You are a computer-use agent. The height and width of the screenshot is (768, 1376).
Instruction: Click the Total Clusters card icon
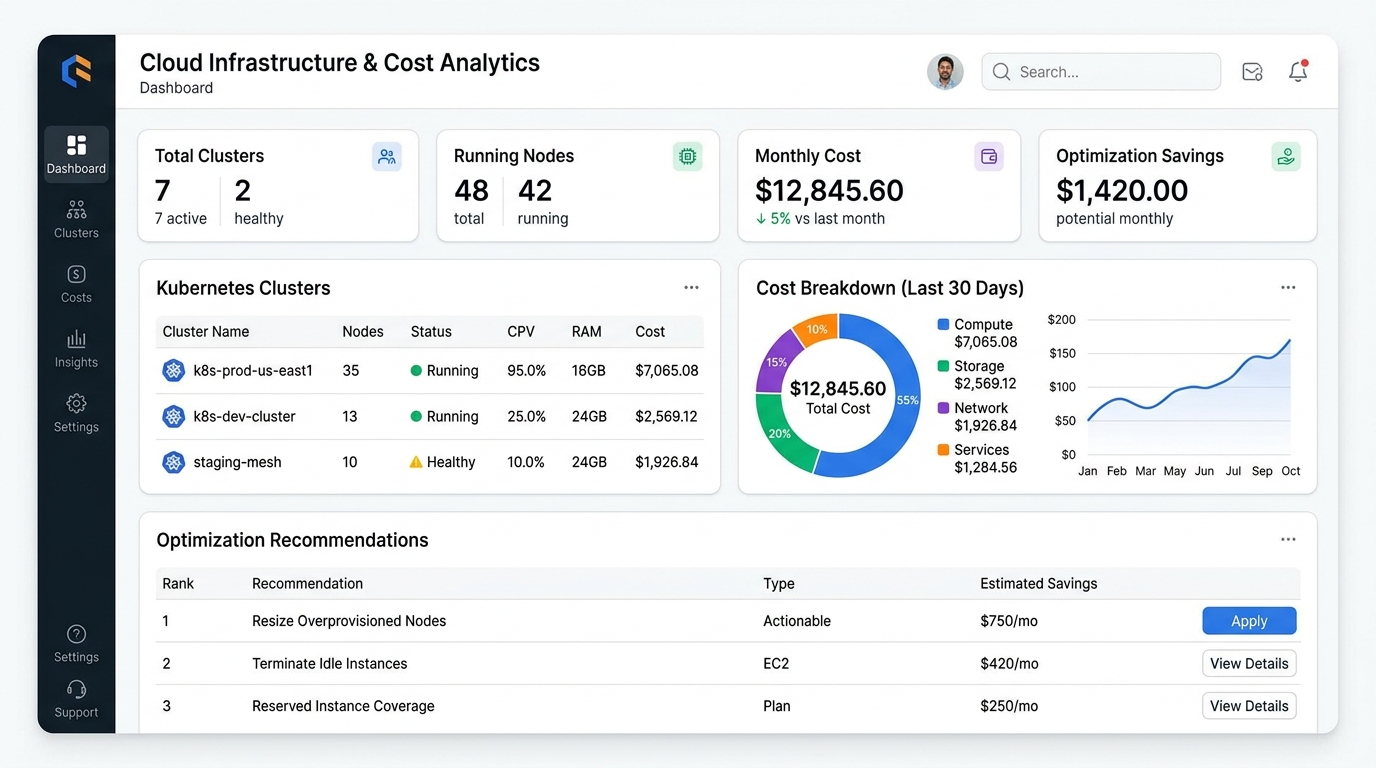tap(387, 157)
